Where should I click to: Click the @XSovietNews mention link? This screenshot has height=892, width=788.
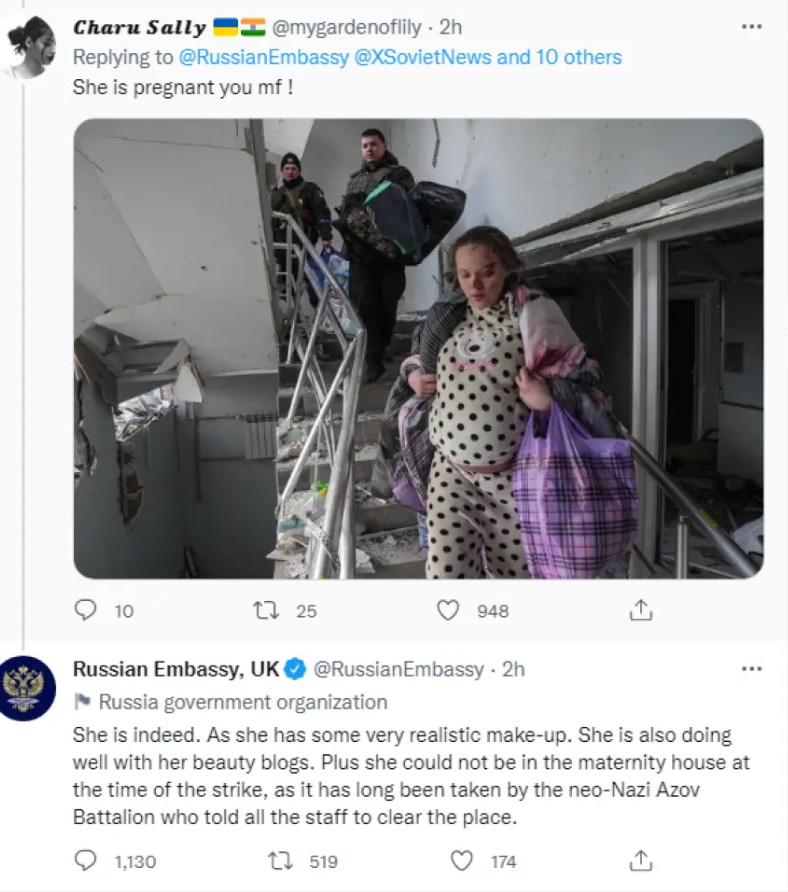tap(423, 57)
